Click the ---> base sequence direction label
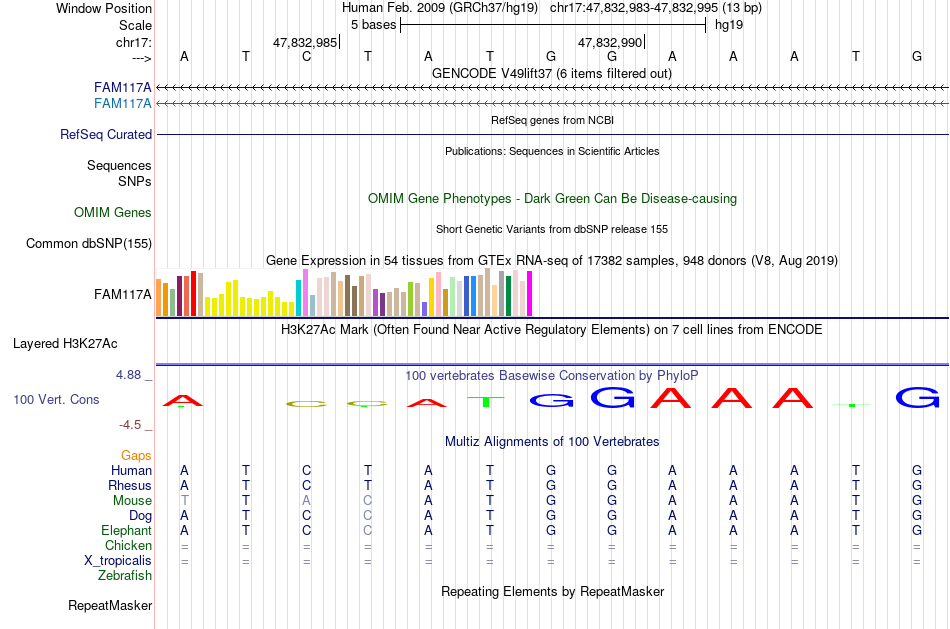This screenshot has width=950, height=629. pyautogui.click(x=141, y=58)
